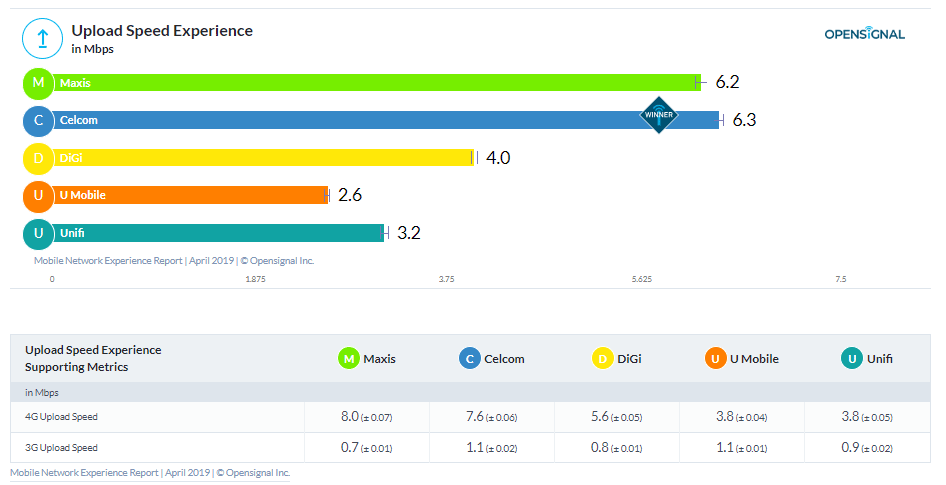Click the 6.3 value label beside the Celcom bar
The image size is (946, 485).
tap(744, 120)
